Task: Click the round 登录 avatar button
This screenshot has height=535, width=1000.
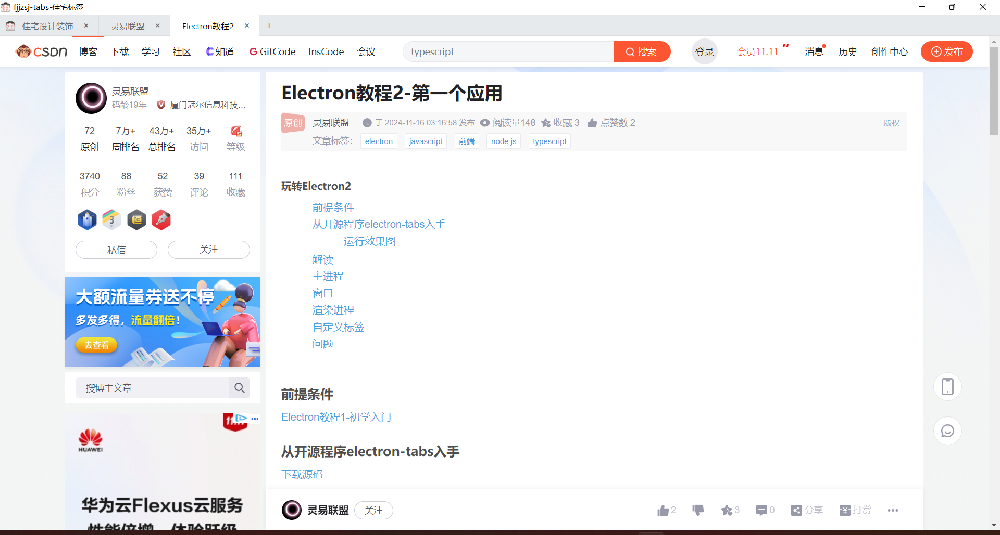Action: [x=705, y=52]
